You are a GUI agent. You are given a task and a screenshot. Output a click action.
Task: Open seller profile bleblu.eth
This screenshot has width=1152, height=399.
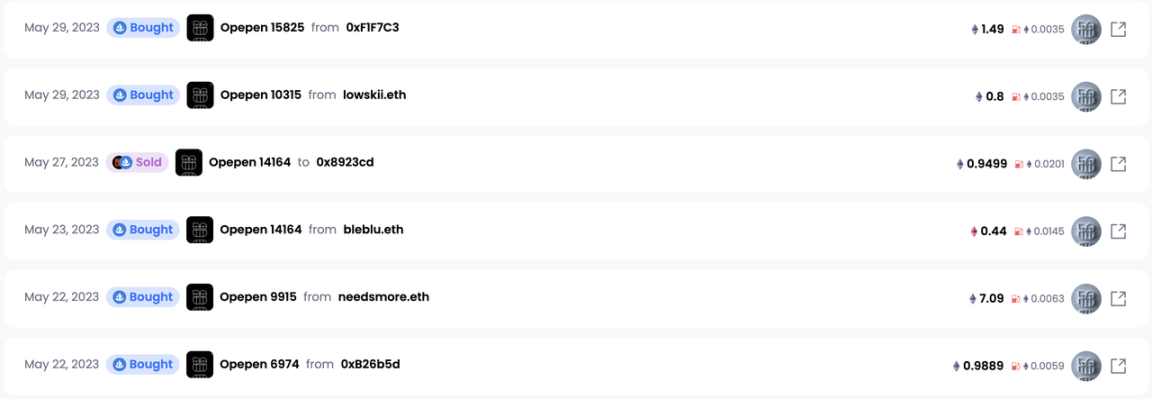pos(373,229)
